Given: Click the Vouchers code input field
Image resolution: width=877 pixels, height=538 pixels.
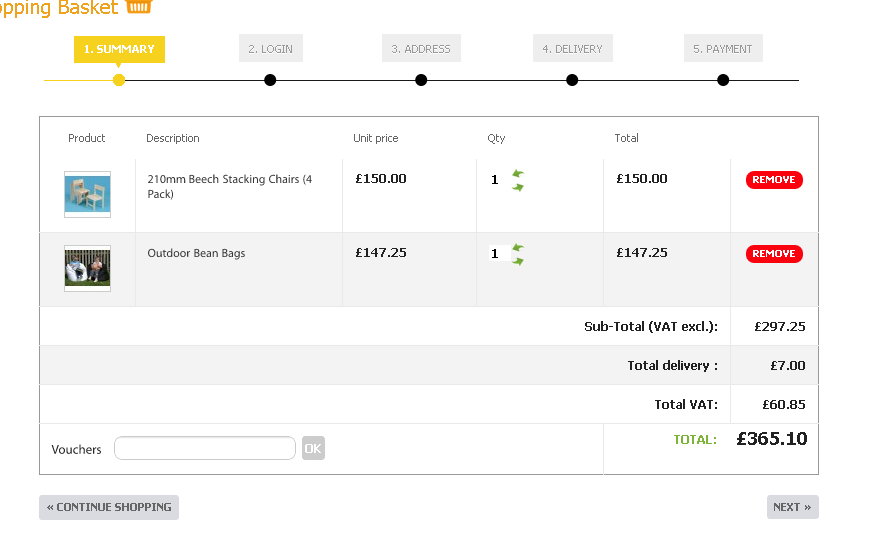Looking at the screenshot, I should coord(205,449).
